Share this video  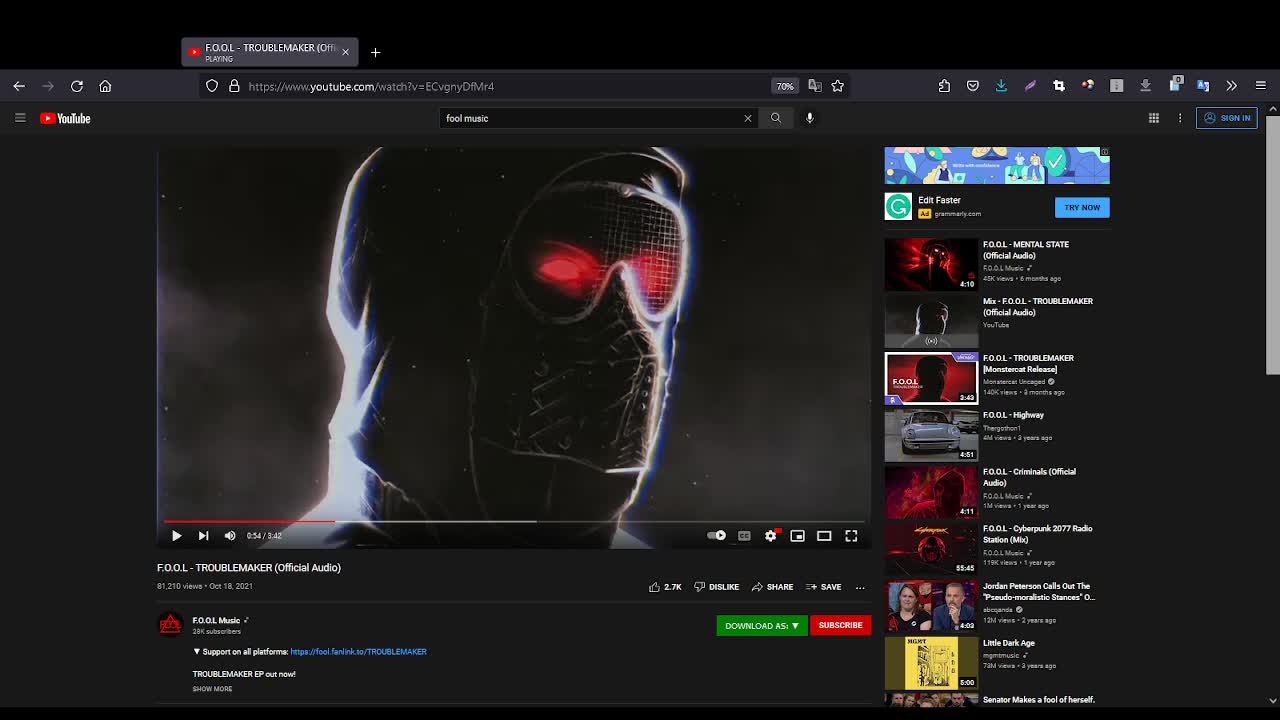click(x=772, y=587)
